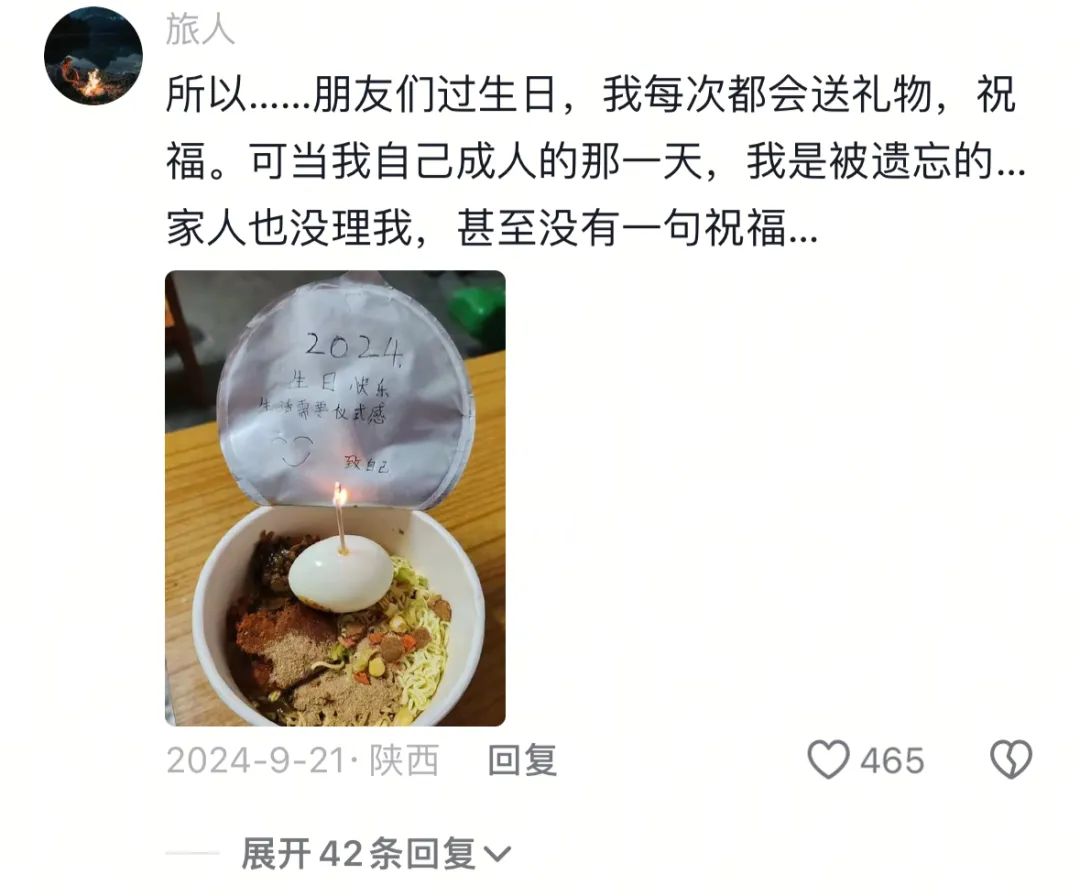Click the 陕西 location label
The width and height of the screenshot is (1080, 896).
(404, 761)
